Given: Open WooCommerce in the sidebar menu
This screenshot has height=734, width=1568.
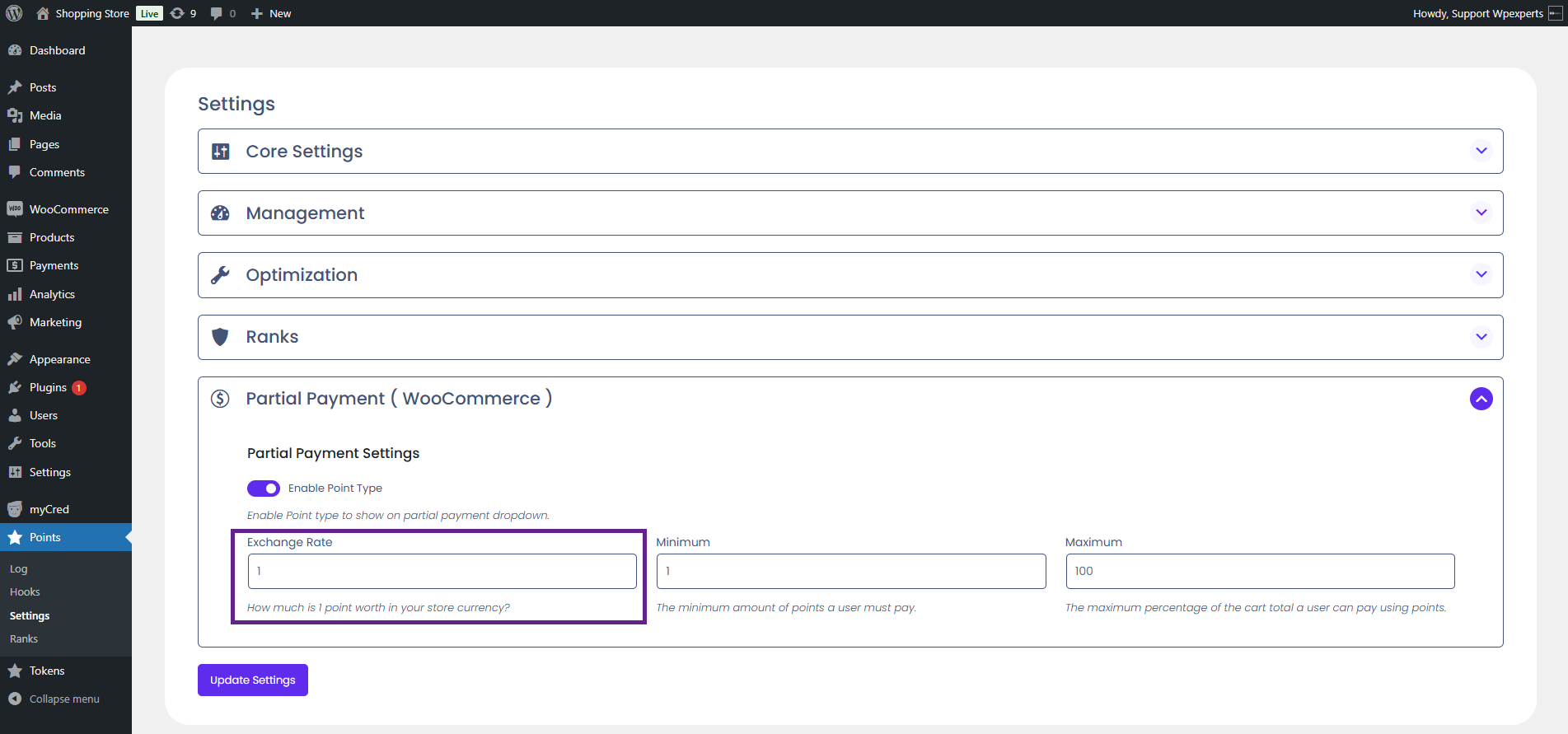Looking at the screenshot, I should point(68,209).
